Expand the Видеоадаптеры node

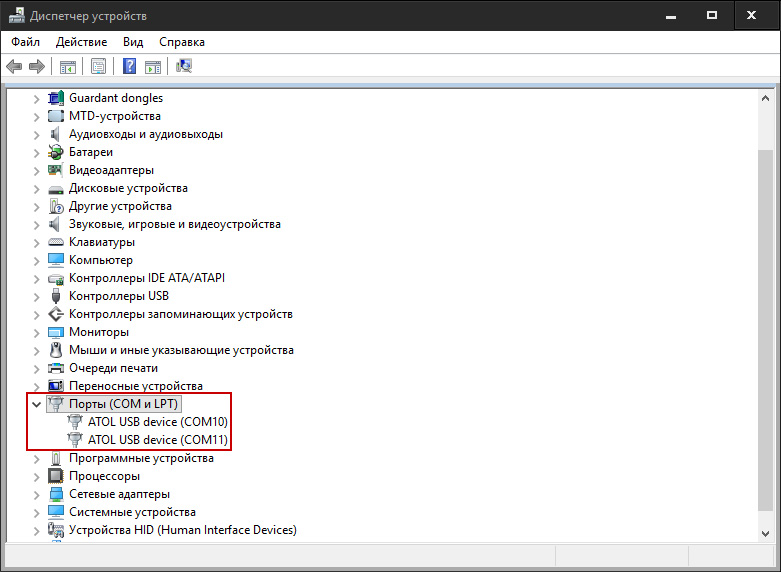click(36, 170)
